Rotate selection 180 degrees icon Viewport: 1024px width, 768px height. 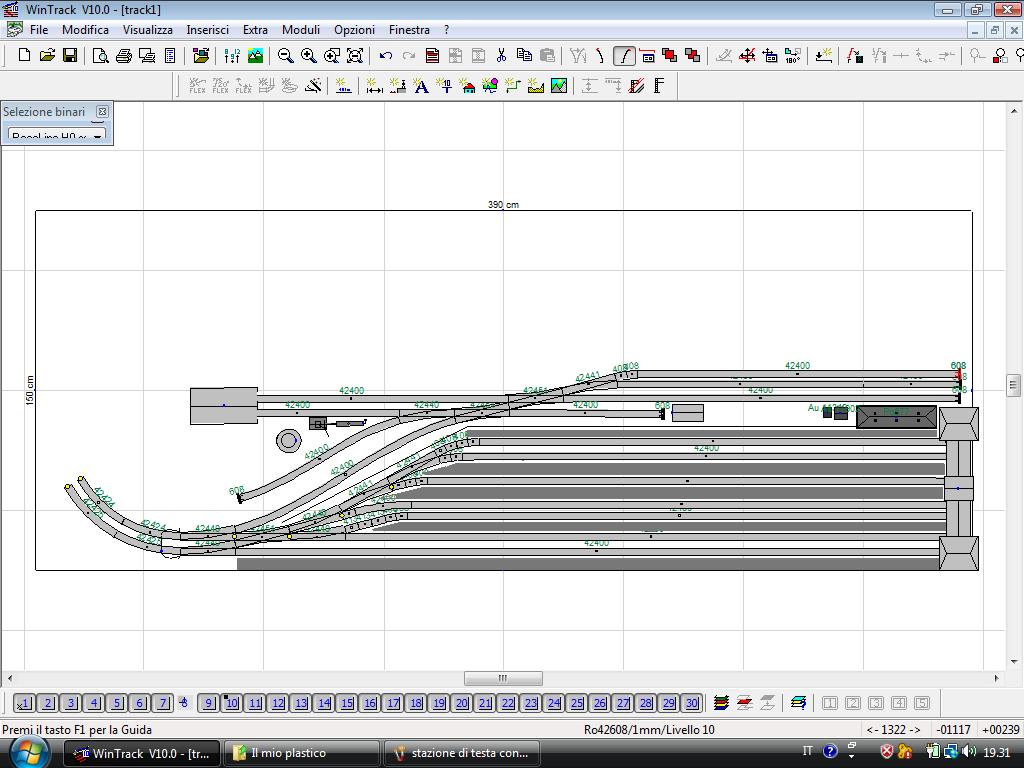coord(793,56)
